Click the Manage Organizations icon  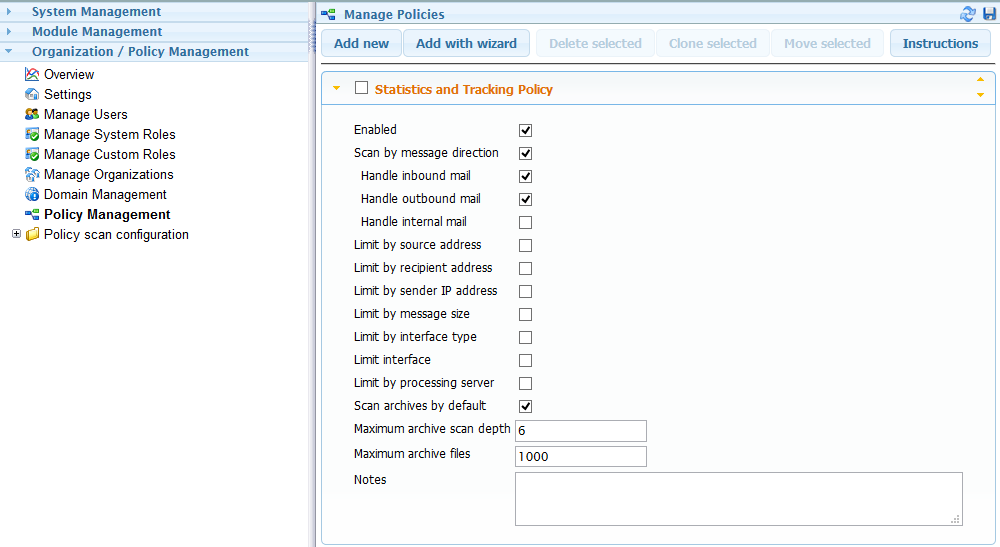coord(32,174)
